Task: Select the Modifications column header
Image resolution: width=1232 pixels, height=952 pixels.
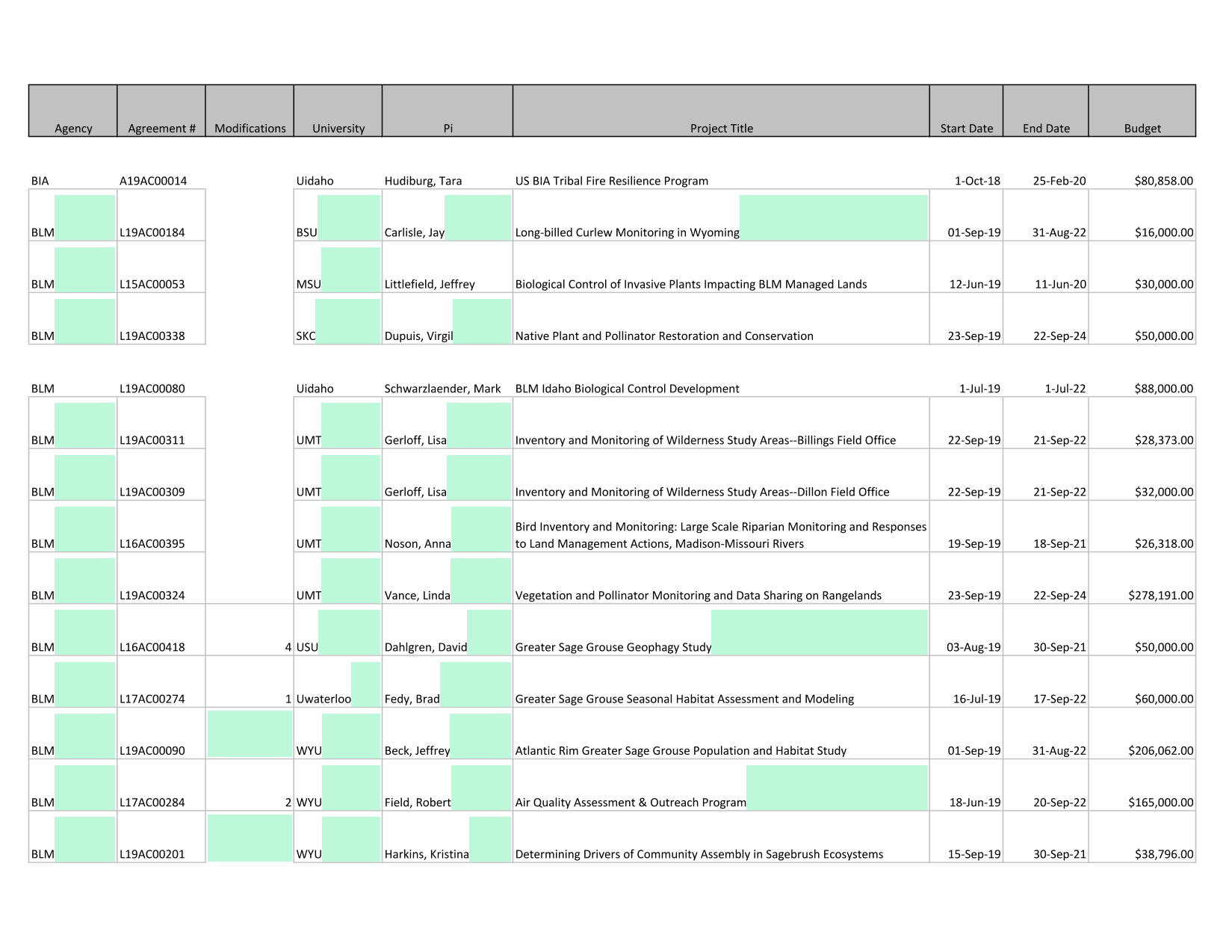Action: coord(250,111)
